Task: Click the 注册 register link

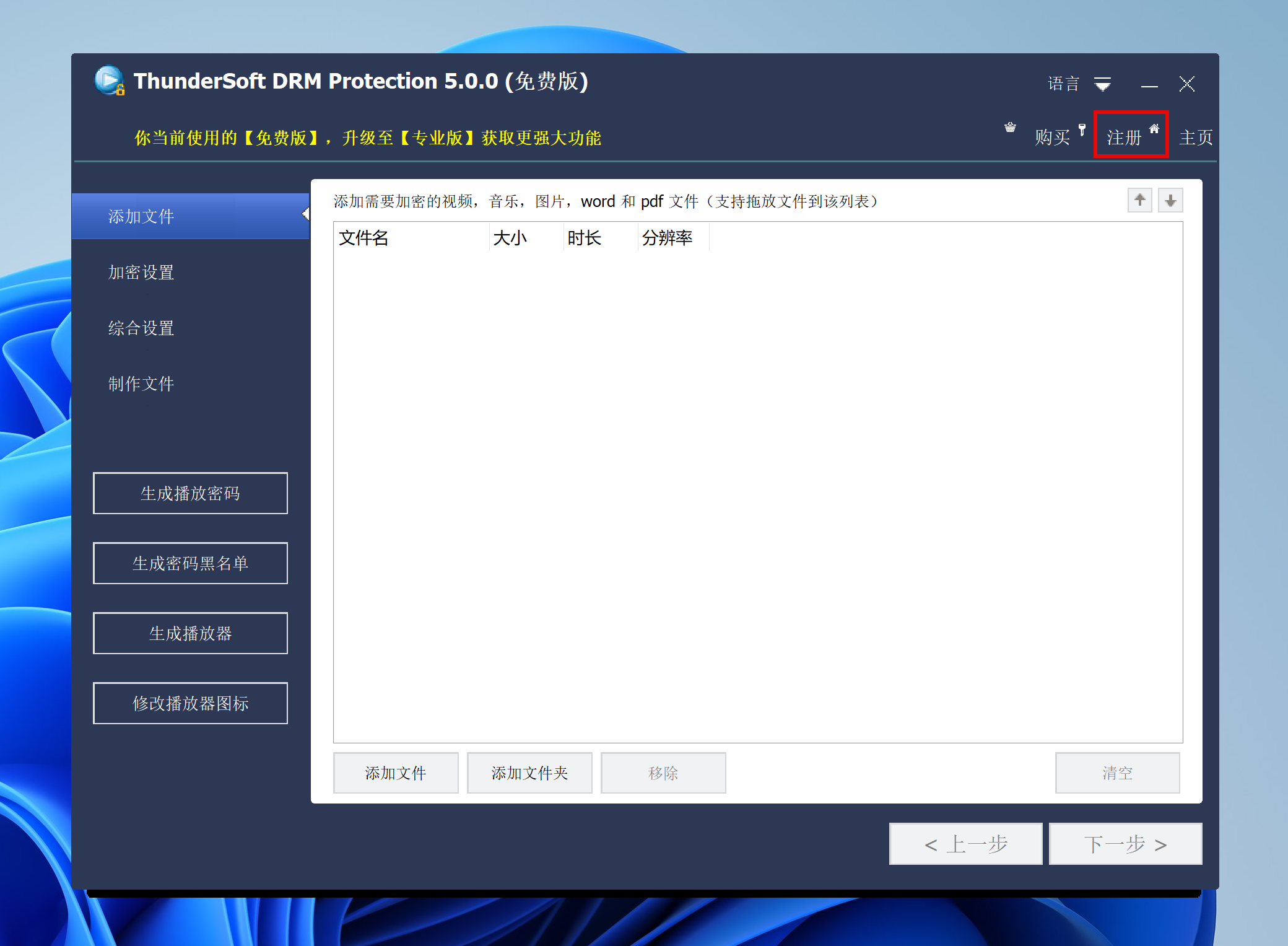Action: 1124,137
